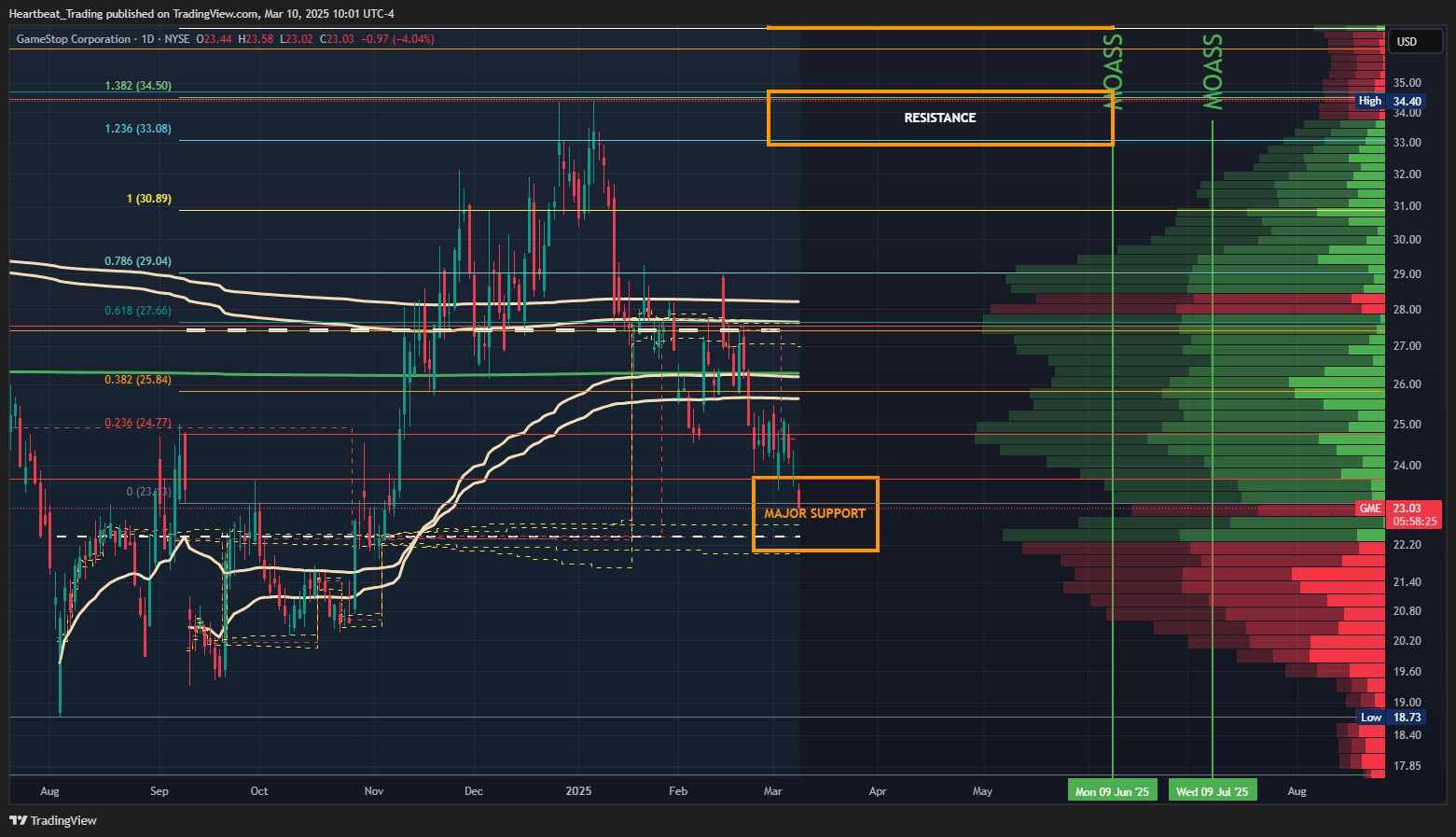The width and height of the screenshot is (1456, 837).
Task: Click the 1.382 (34.50) Fibonacci label
Action: [138, 86]
